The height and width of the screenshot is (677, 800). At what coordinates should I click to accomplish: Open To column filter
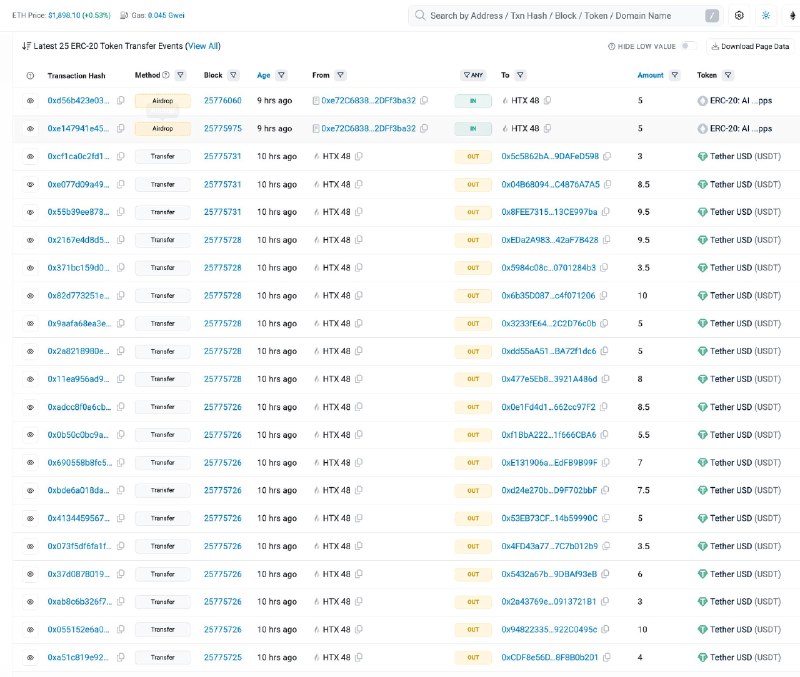[x=520, y=75]
